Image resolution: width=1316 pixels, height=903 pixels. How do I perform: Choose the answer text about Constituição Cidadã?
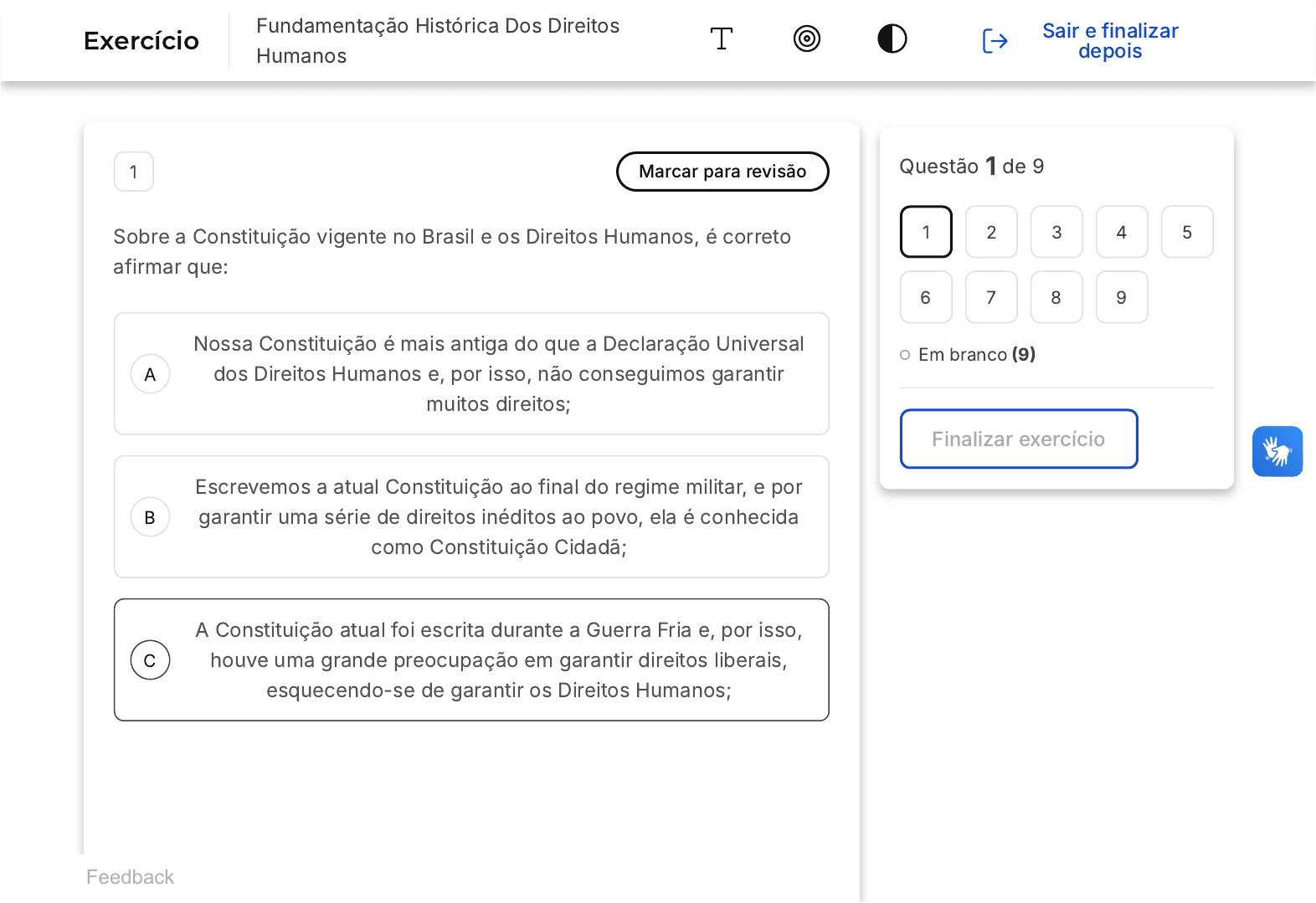498,517
